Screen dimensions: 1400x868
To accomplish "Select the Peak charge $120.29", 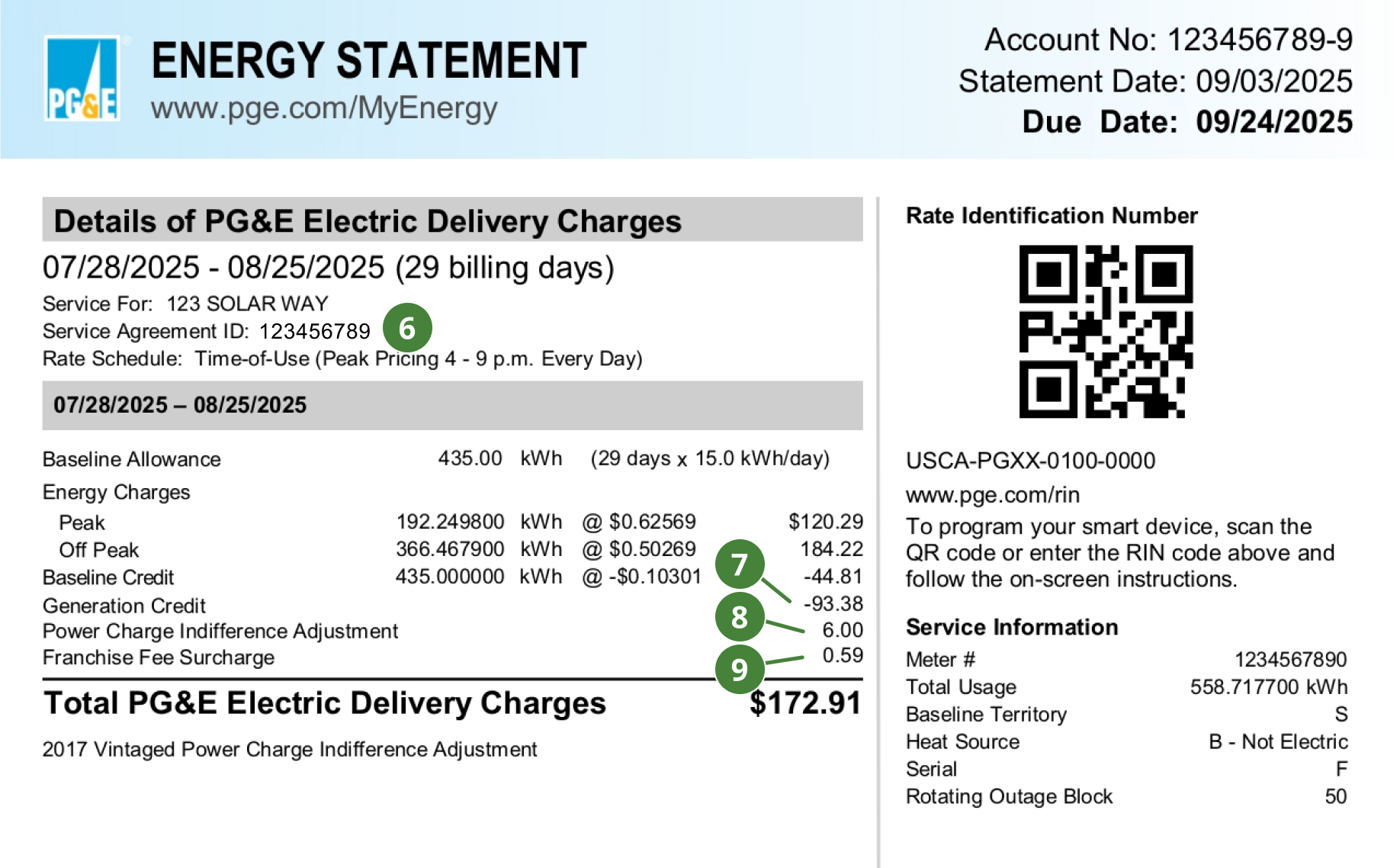I will pyautogui.click(x=826, y=522).
